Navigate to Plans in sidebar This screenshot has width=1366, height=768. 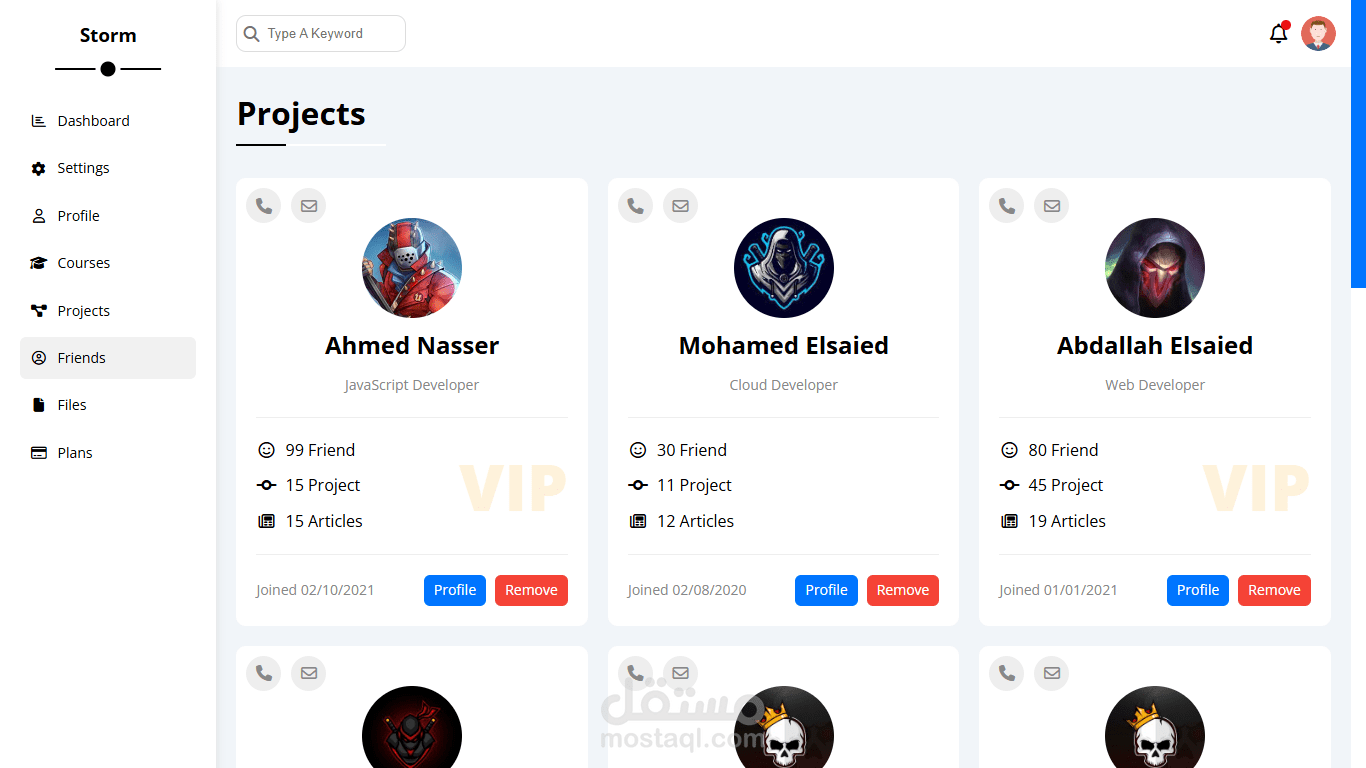pyautogui.click(x=75, y=453)
